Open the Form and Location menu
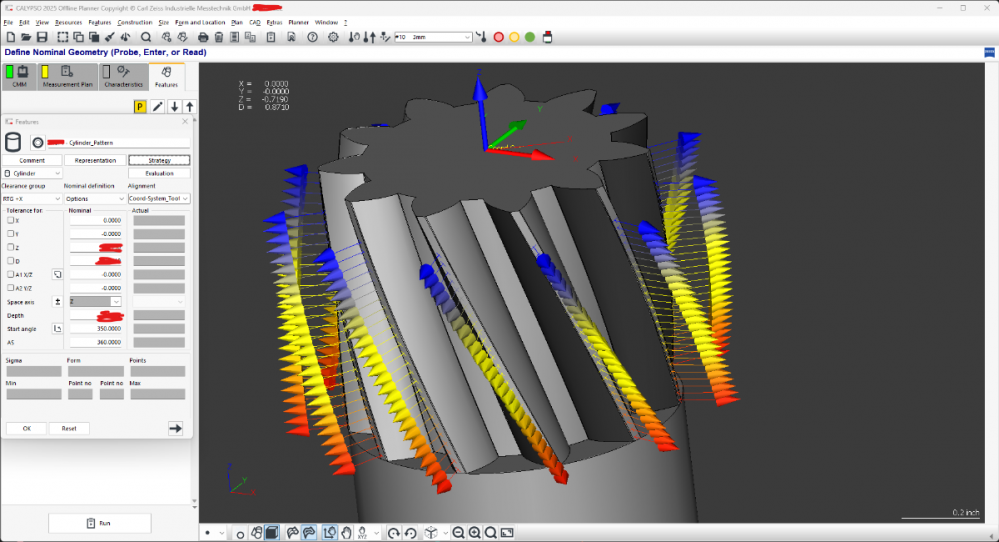Image resolution: width=999 pixels, height=542 pixels. 200,22
